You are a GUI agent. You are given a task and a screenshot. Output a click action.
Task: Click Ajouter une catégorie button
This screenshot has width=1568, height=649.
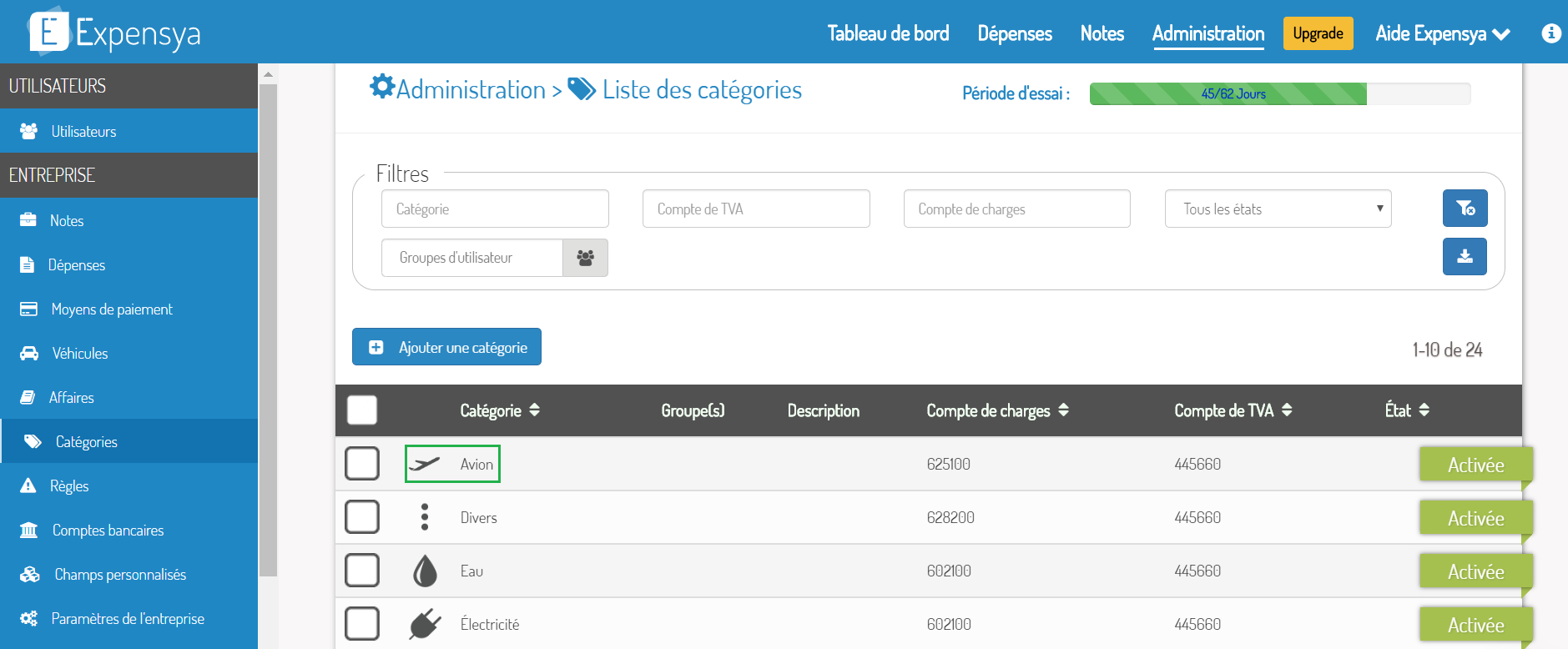click(x=446, y=347)
